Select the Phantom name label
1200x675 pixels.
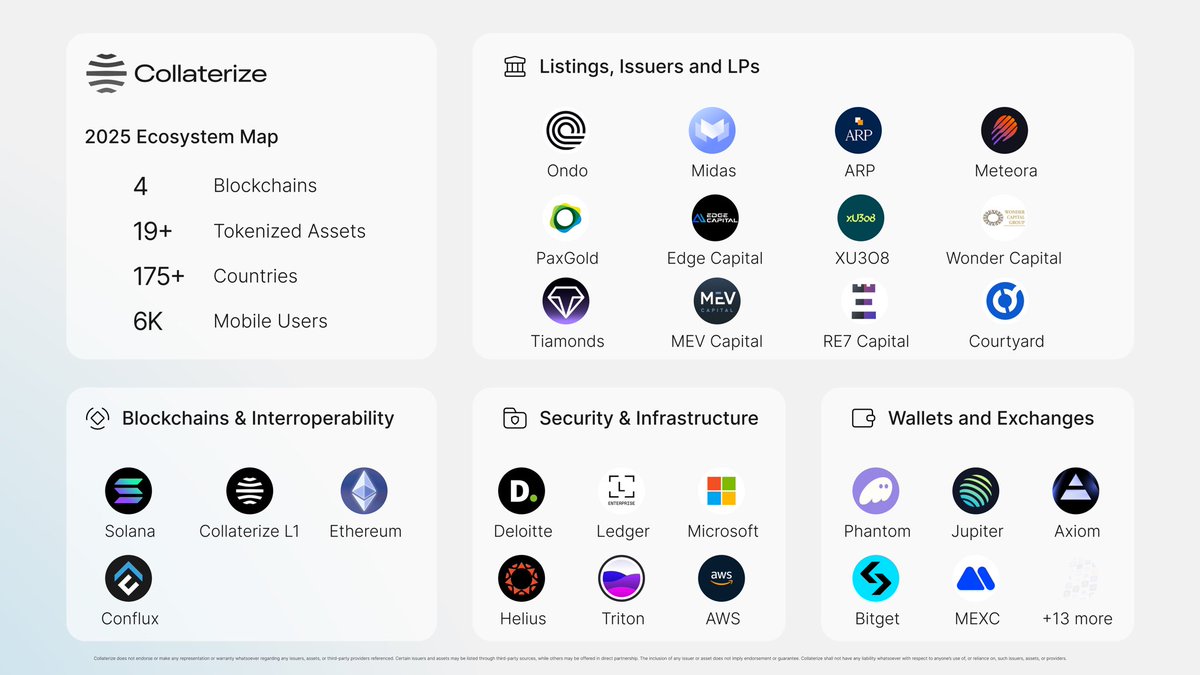(877, 531)
